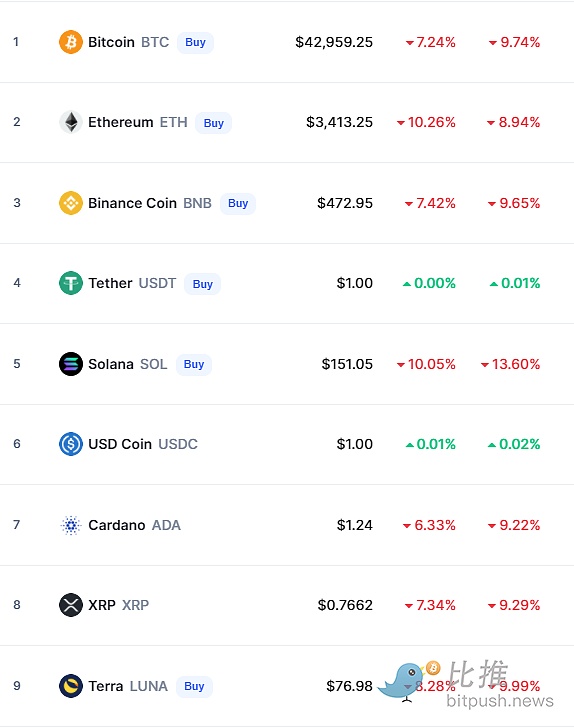Click the USD Coin blue logo
The width and height of the screenshot is (574, 728).
[x=71, y=444]
